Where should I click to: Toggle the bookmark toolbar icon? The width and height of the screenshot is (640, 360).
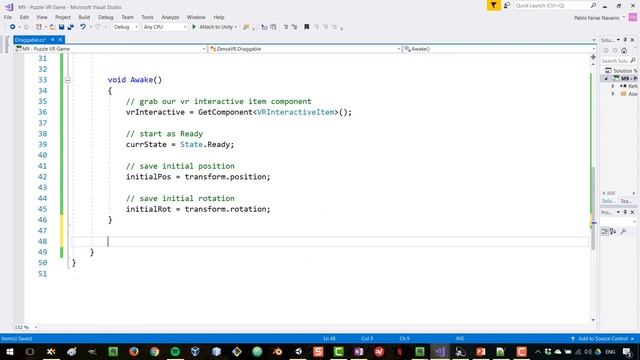coord(307,27)
